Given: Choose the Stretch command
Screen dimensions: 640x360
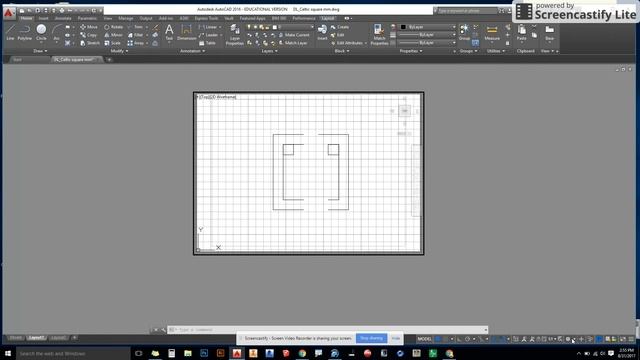Looking at the screenshot, I should (x=90, y=43).
